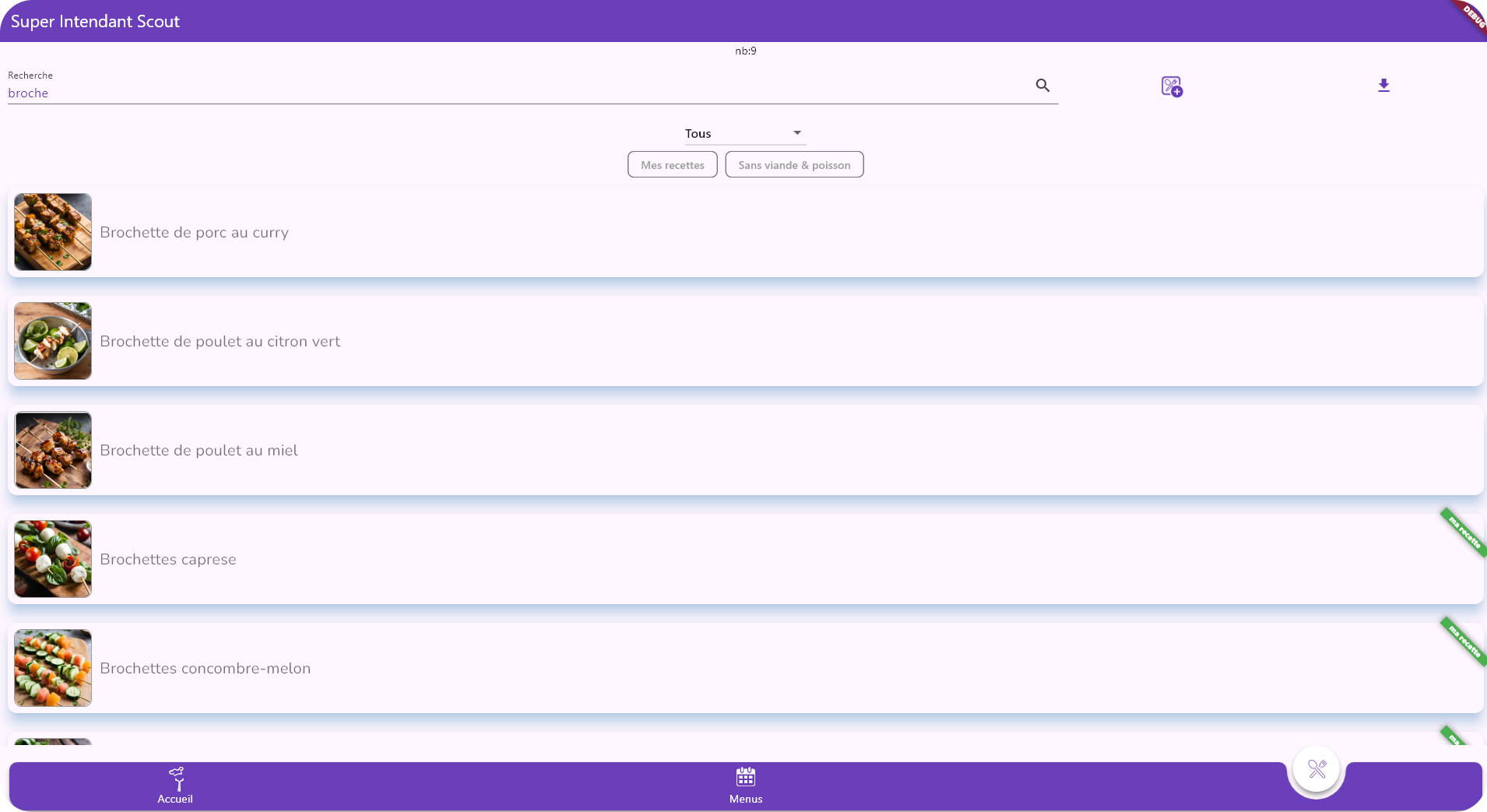
Task: Toggle Sans viande & poisson filter
Action: [794, 164]
